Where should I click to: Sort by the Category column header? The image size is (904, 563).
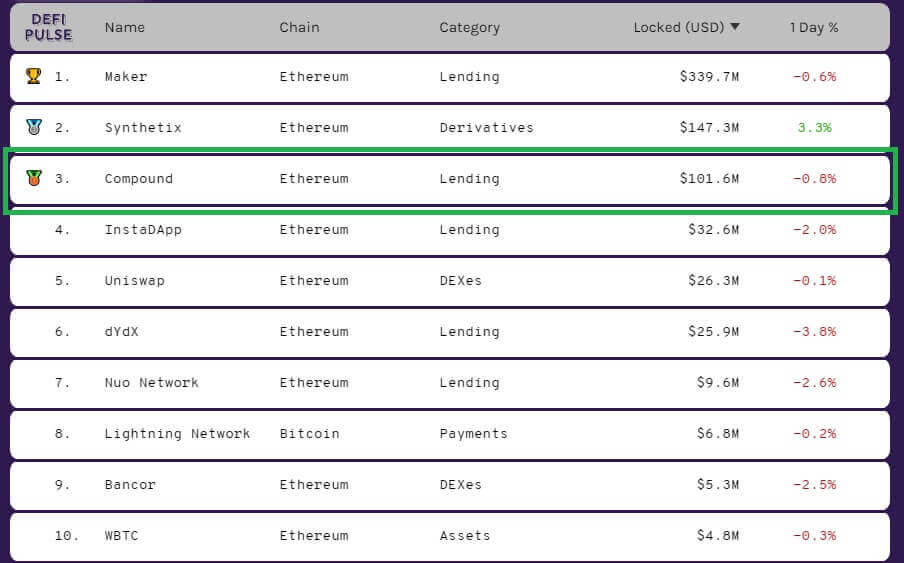(x=469, y=27)
